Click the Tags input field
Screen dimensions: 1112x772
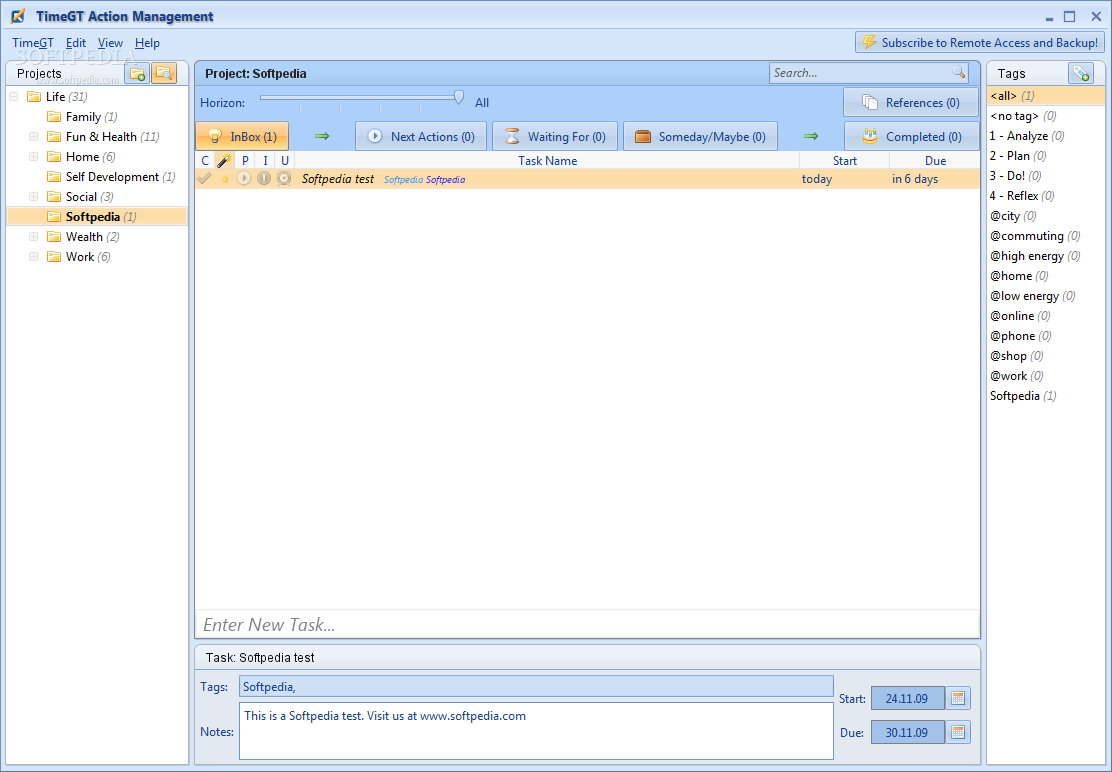click(536, 686)
